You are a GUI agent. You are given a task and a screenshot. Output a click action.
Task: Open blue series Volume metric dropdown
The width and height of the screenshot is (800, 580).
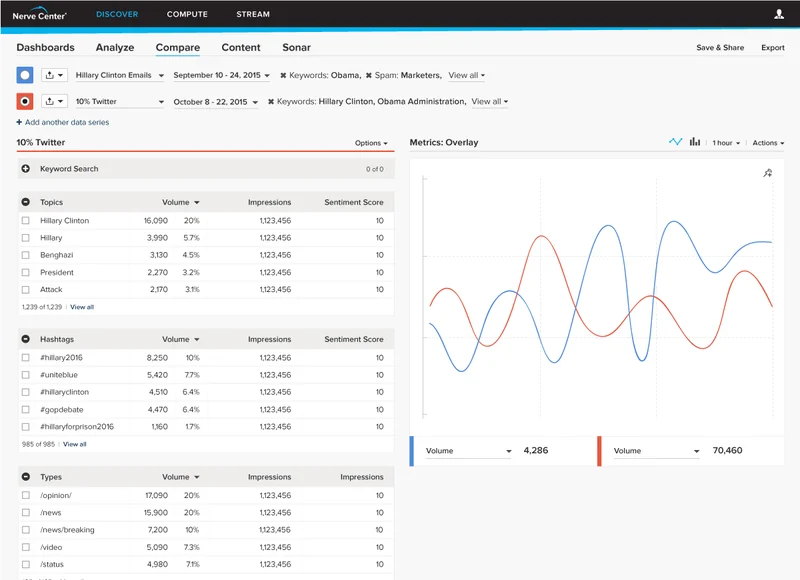tap(468, 451)
